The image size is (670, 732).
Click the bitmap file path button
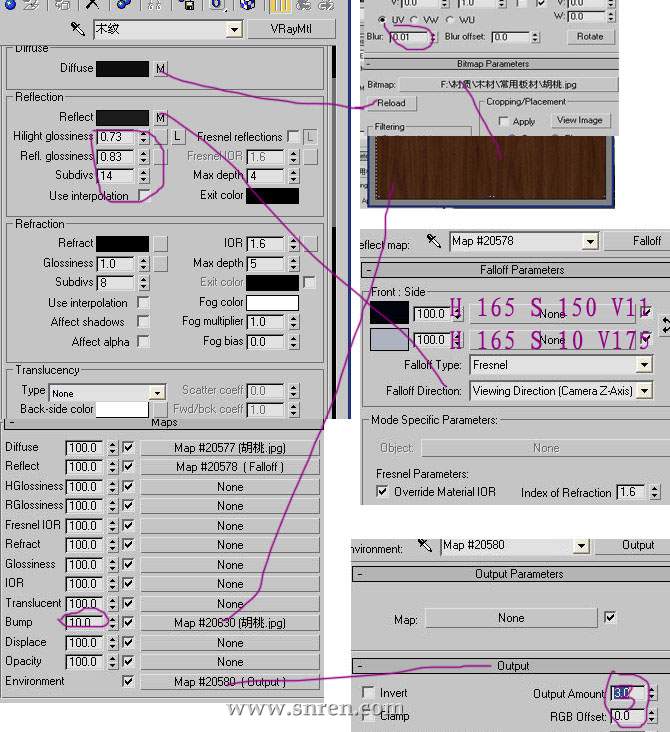[508, 84]
